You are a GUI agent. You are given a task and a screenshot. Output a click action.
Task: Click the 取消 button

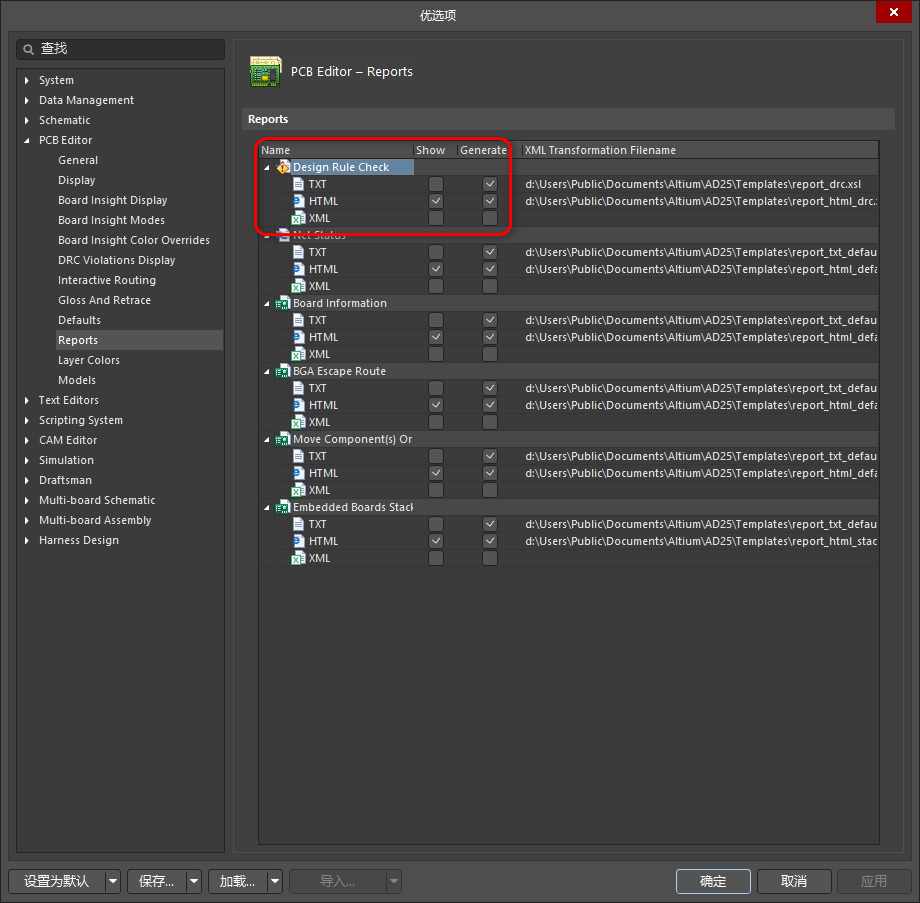(x=794, y=881)
